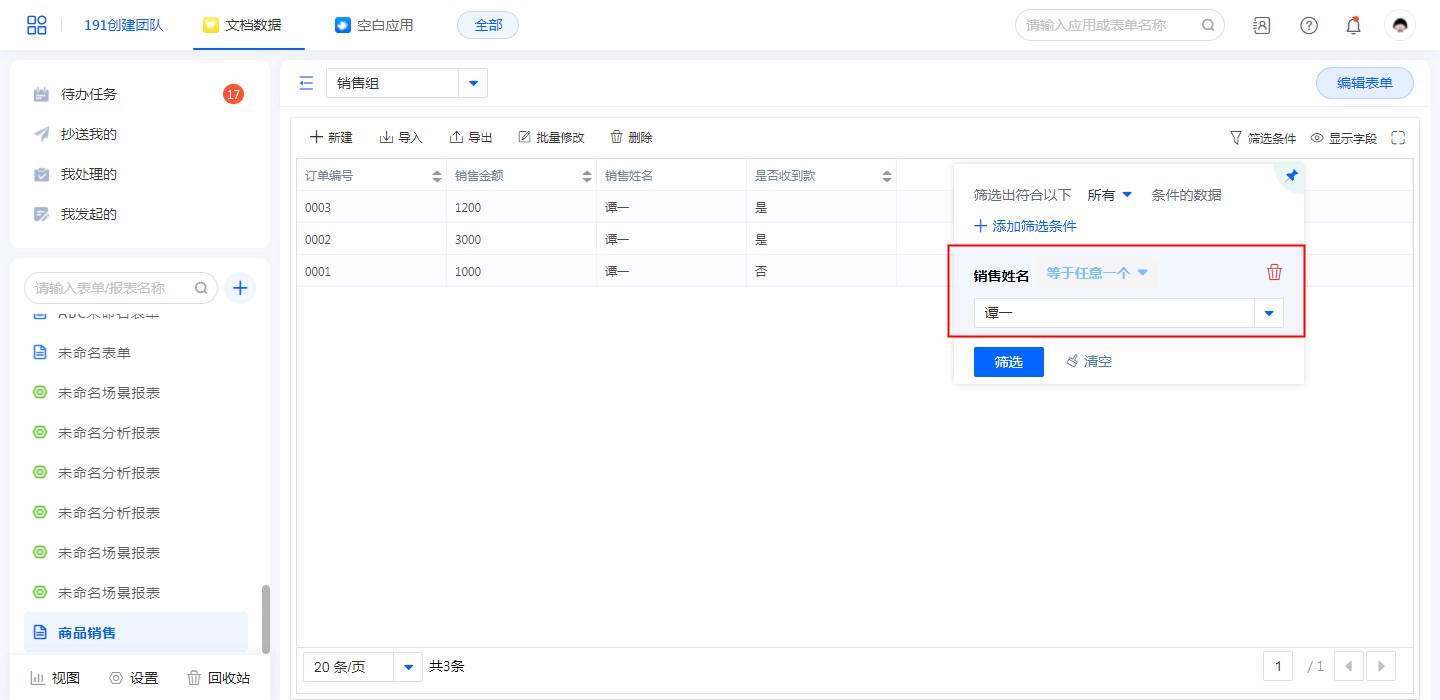Click the help question mark icon
The image size is (1440, 700).
pos(1308,25)
